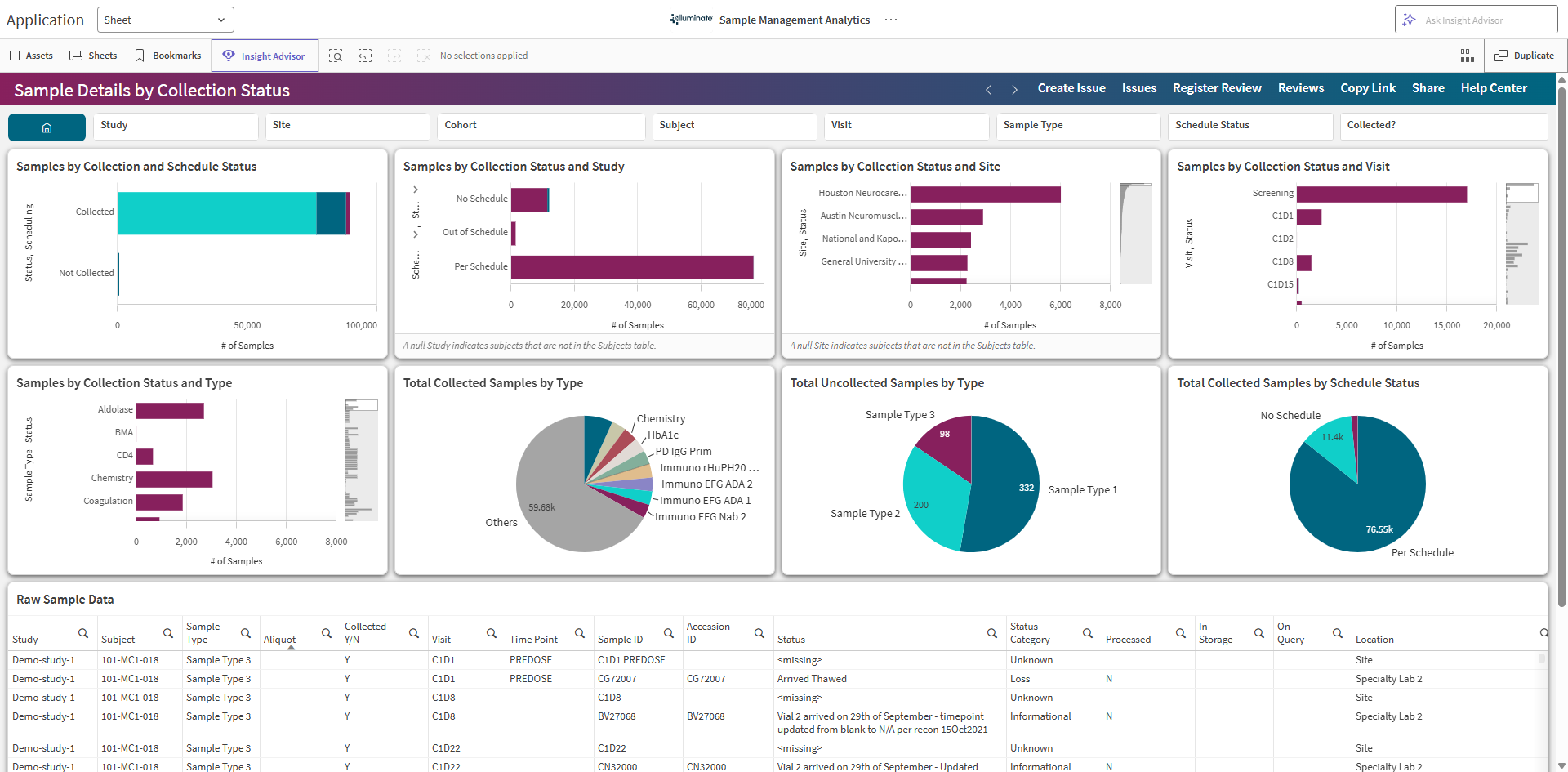Select the Collected teal bar
Screen dimensions: 1568x772
click(x=216, y=213)
